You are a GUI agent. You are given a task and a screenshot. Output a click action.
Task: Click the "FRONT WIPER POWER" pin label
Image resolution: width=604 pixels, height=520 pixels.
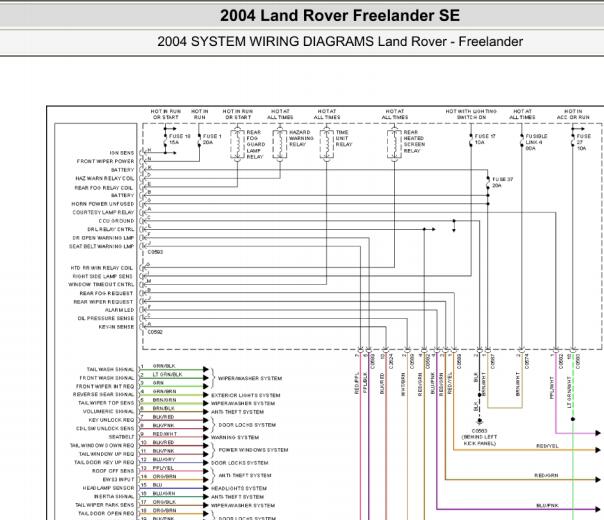pyautogui.click(x=106, y=161)
